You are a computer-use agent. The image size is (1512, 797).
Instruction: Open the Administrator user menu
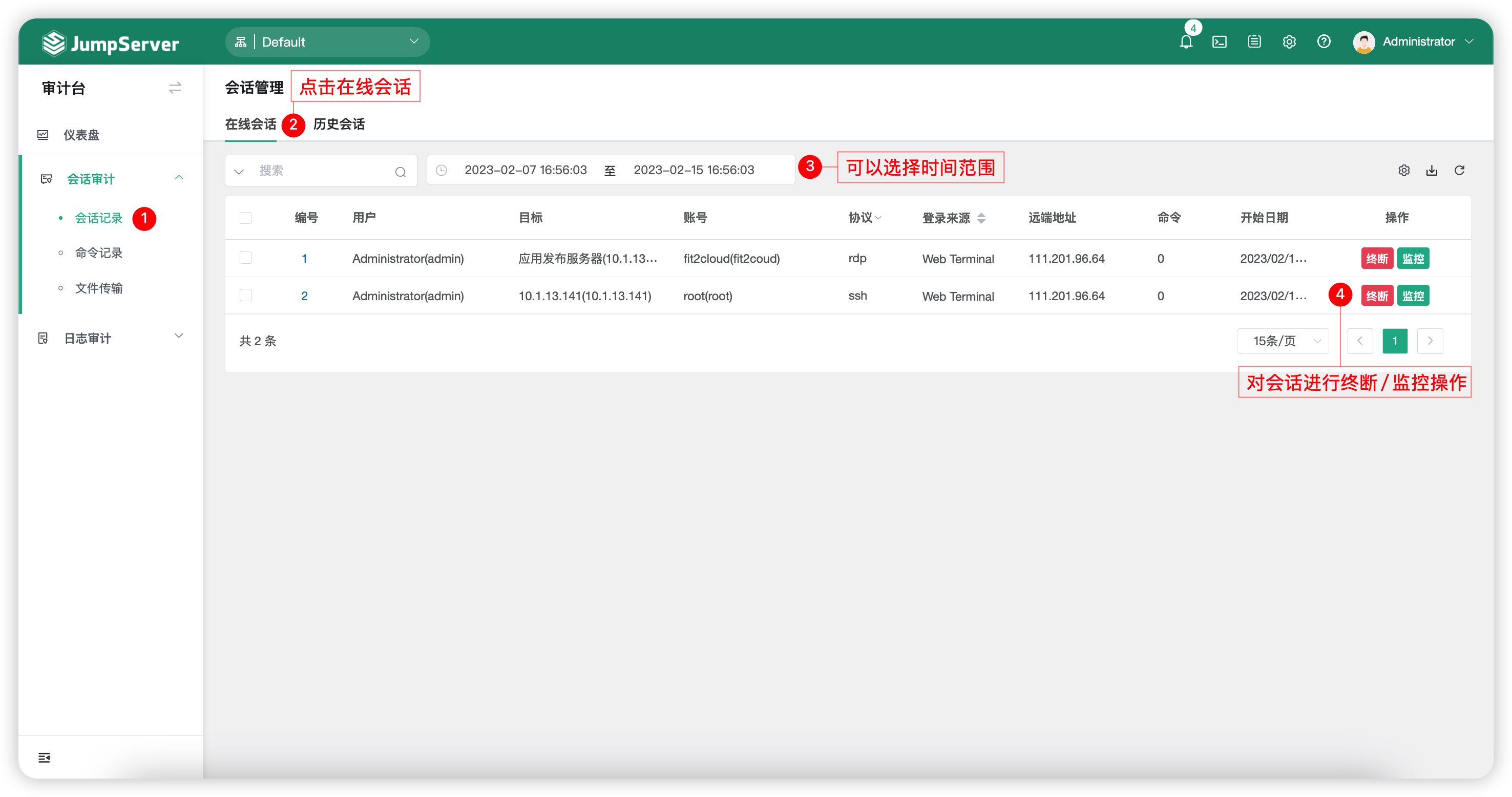1427,41
